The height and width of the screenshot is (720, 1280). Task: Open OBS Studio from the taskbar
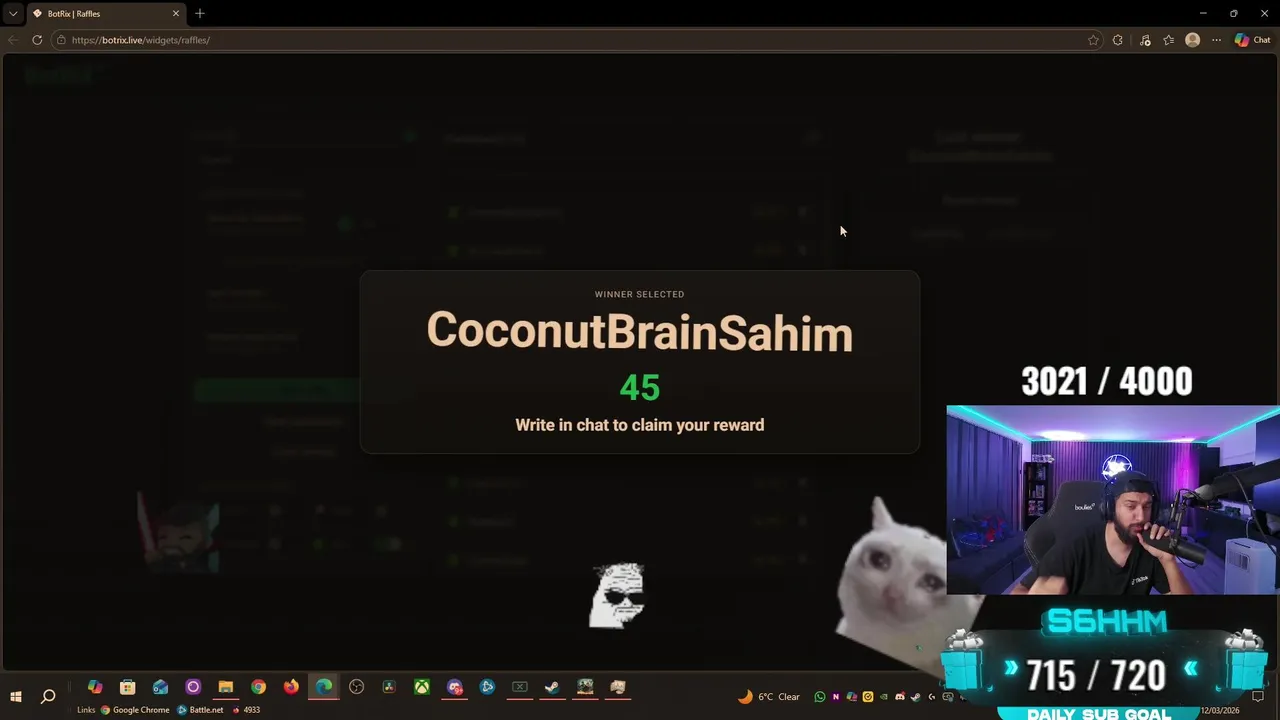pyautogui.click(x=357, y=687)
